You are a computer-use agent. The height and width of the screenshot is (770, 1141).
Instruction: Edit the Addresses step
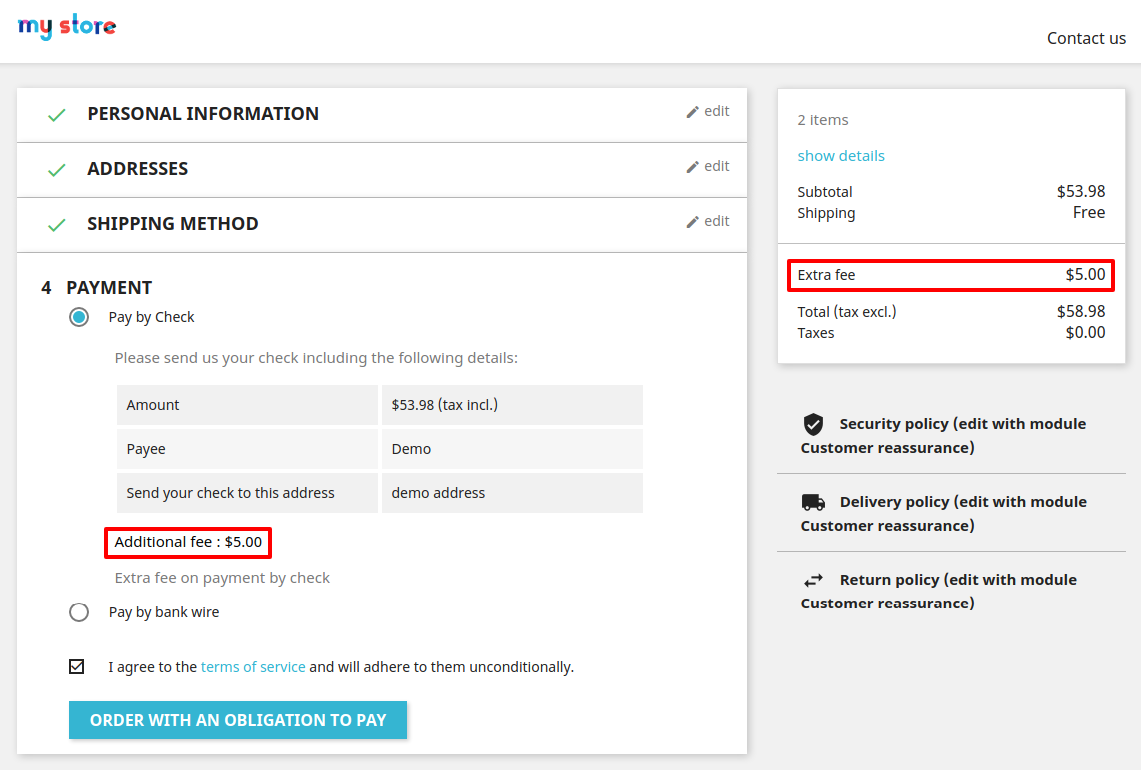(708, 166)
